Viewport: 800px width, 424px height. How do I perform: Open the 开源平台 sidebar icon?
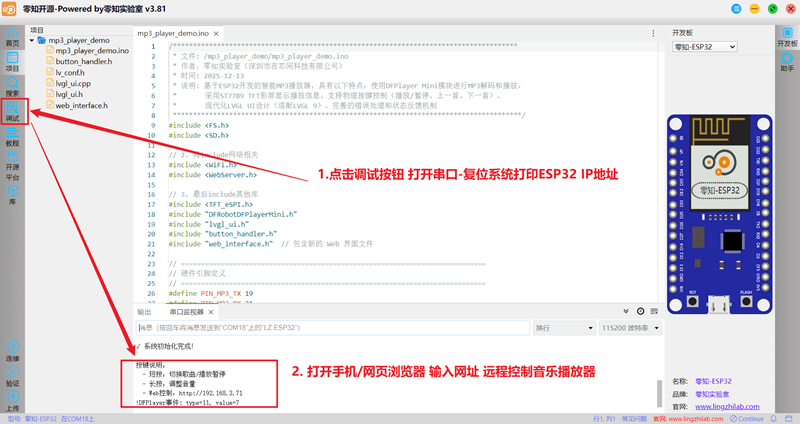point(12,166)
